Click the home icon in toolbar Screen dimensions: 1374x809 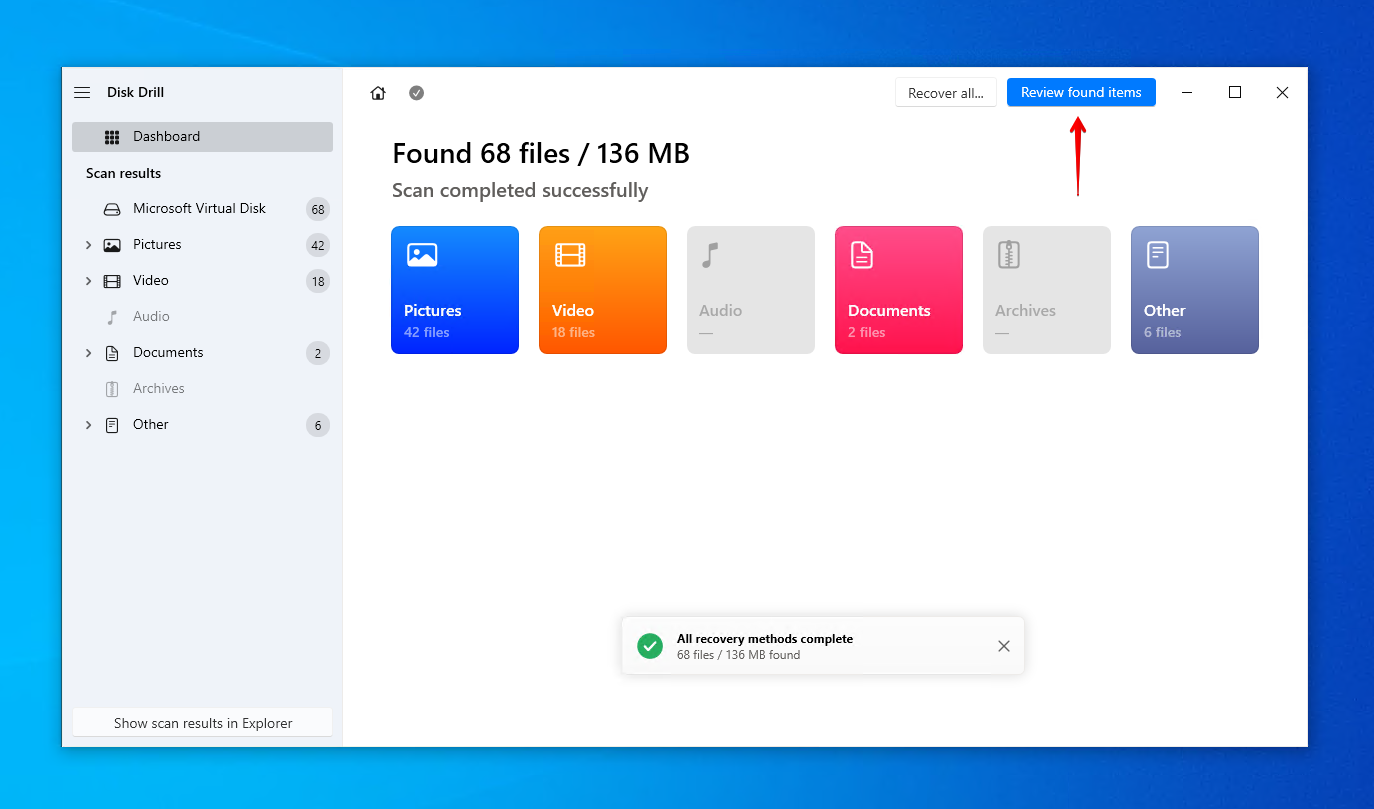click(378, 93)
